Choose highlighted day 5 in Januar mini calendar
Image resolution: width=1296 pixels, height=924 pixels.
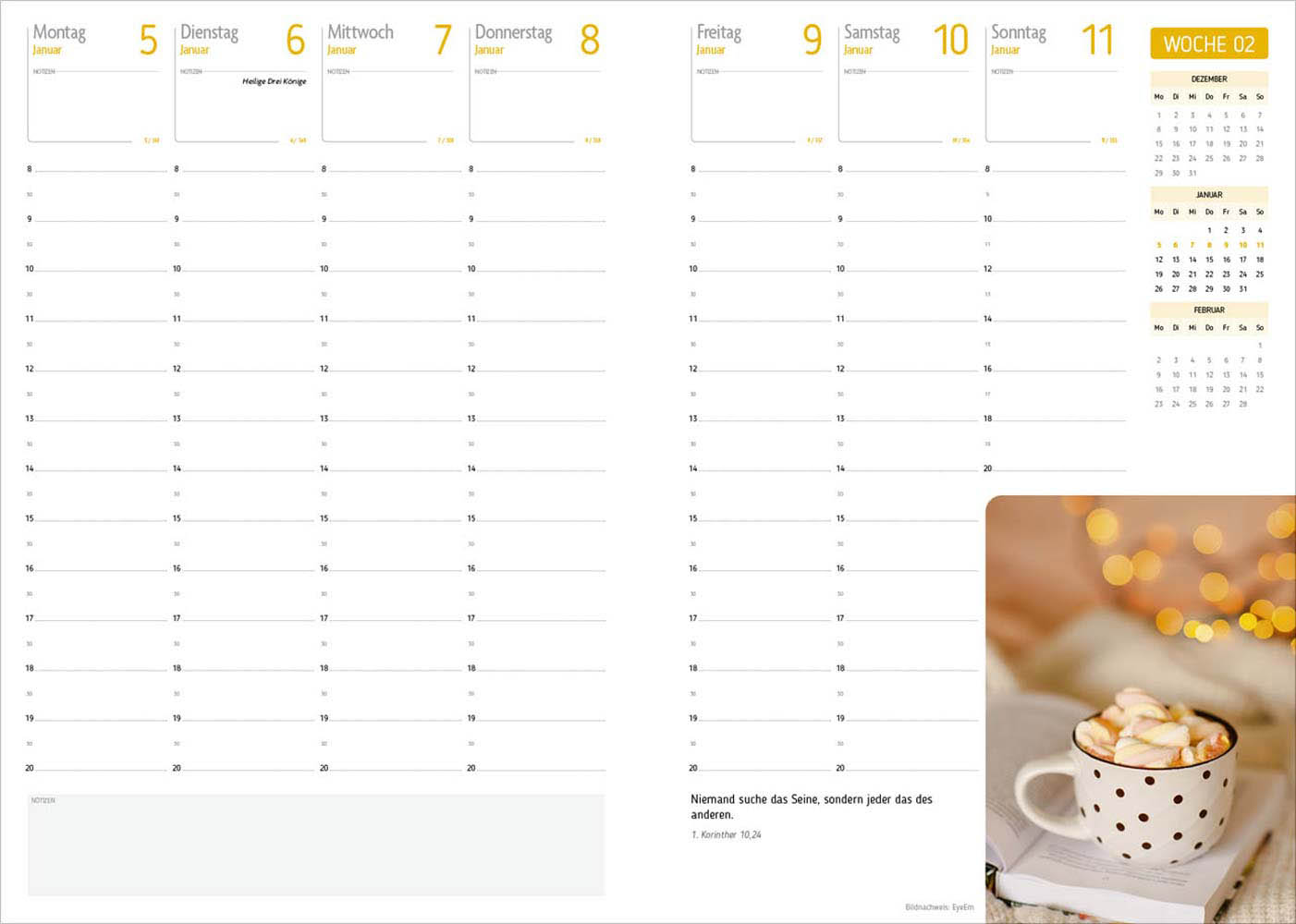(1158, 246)
